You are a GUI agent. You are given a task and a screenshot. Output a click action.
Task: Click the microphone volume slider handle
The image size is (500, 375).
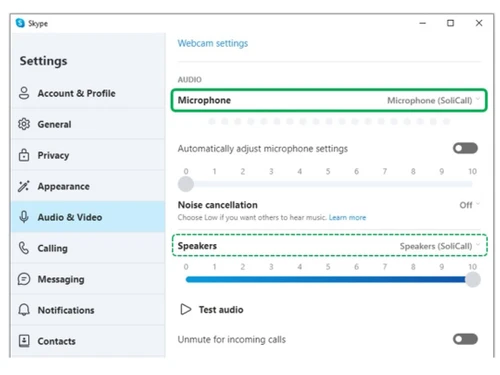[x=186, y=184]
